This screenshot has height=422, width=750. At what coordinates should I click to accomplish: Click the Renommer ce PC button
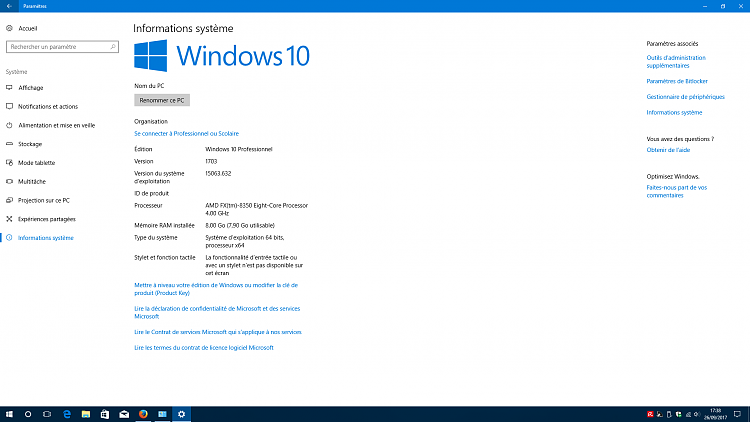162,100
